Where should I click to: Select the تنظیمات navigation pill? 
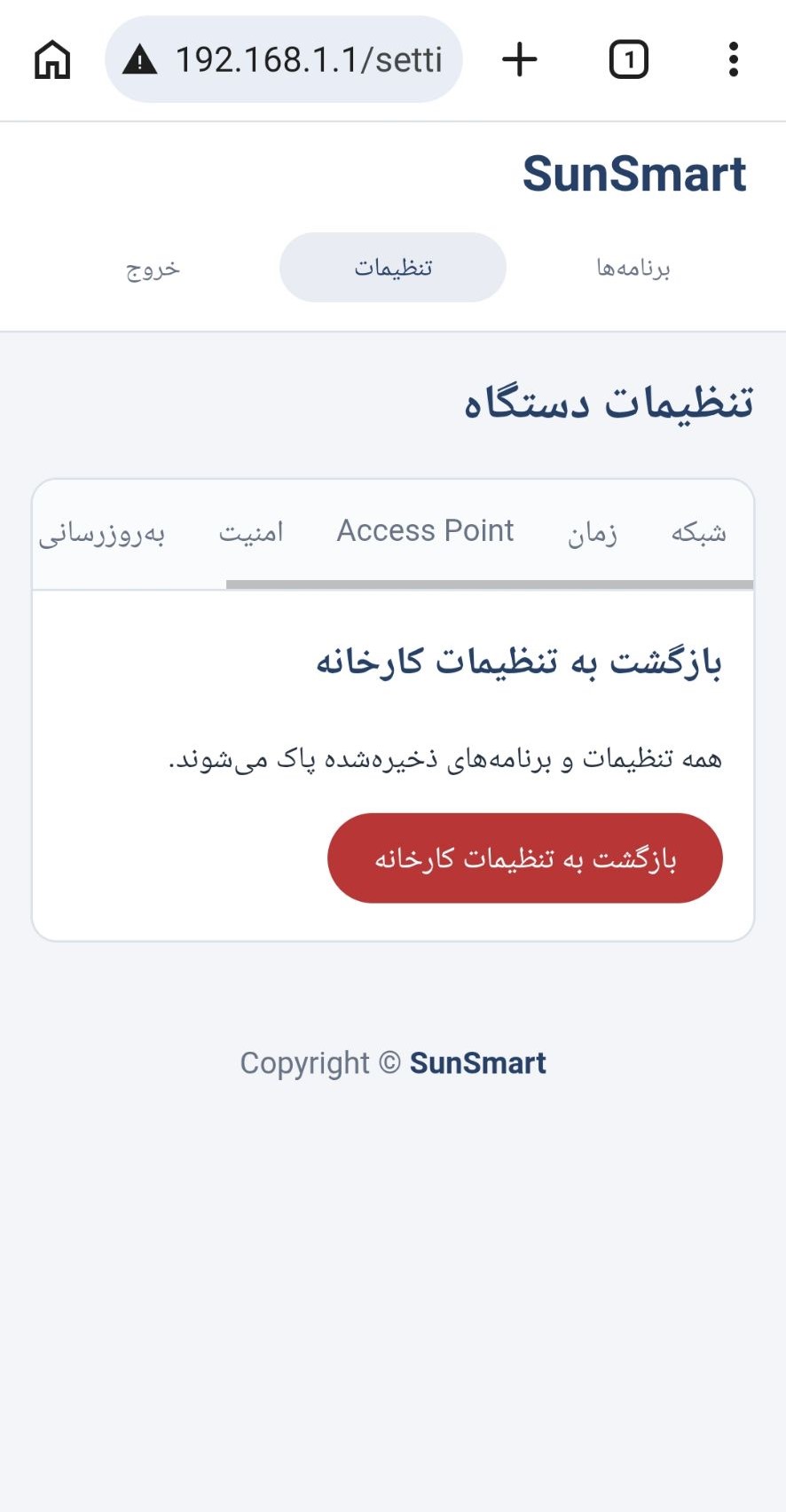click(x=393, y=267)
